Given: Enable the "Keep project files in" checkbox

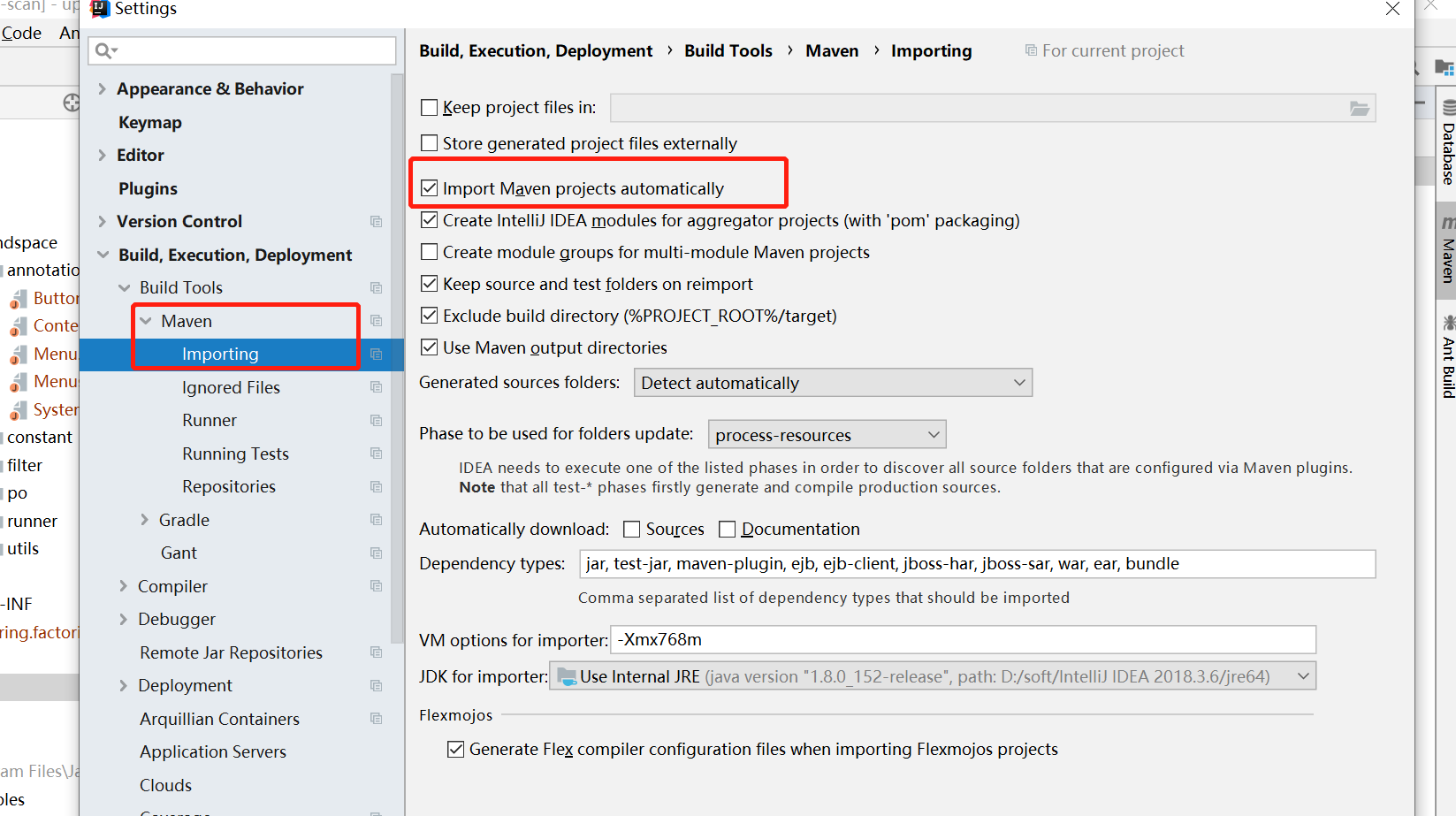Looking at the screenshot, I should [x=430, y=108].
